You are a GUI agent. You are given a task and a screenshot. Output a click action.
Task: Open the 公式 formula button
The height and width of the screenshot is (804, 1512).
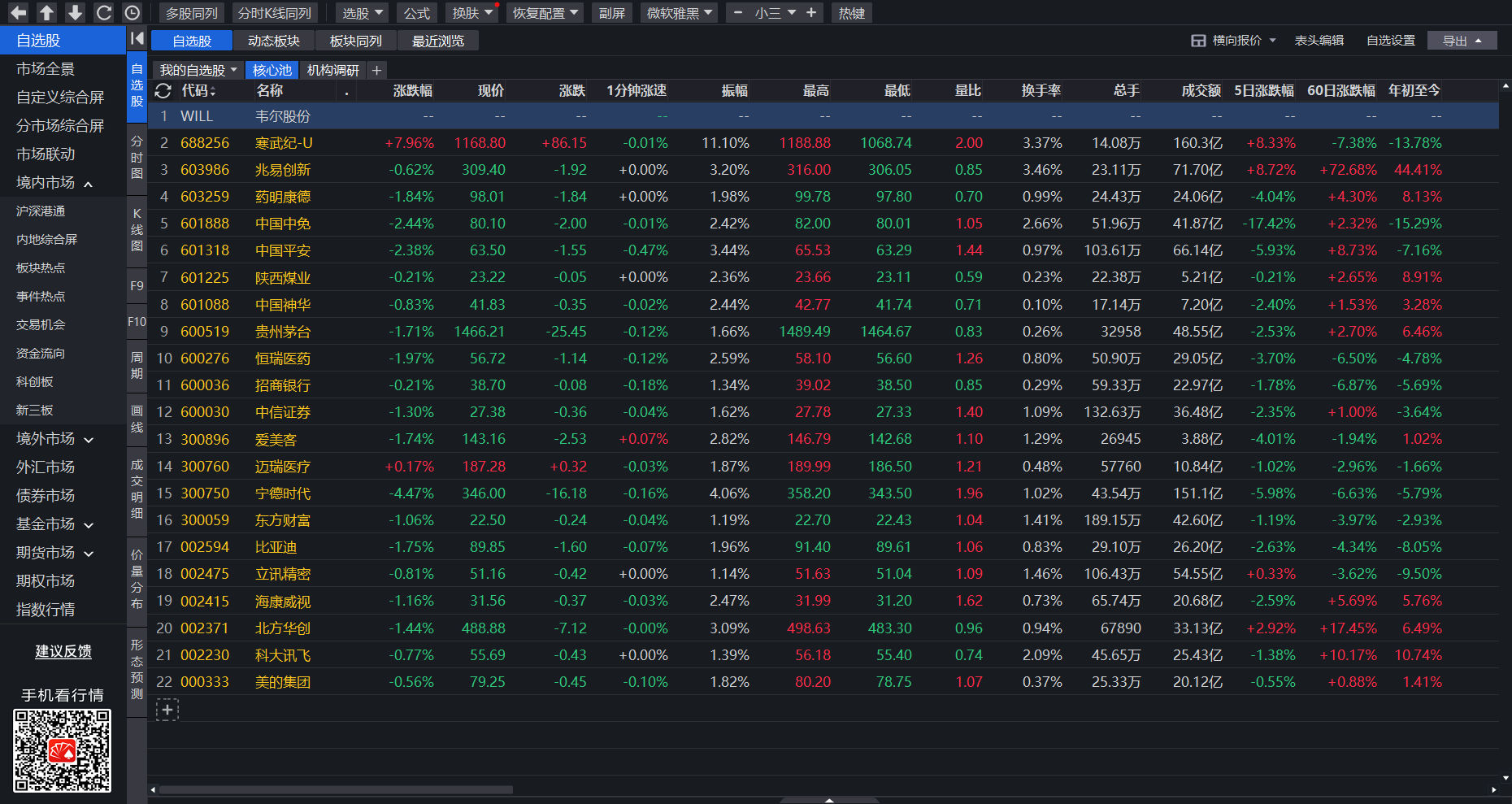[x=417, y=13]
